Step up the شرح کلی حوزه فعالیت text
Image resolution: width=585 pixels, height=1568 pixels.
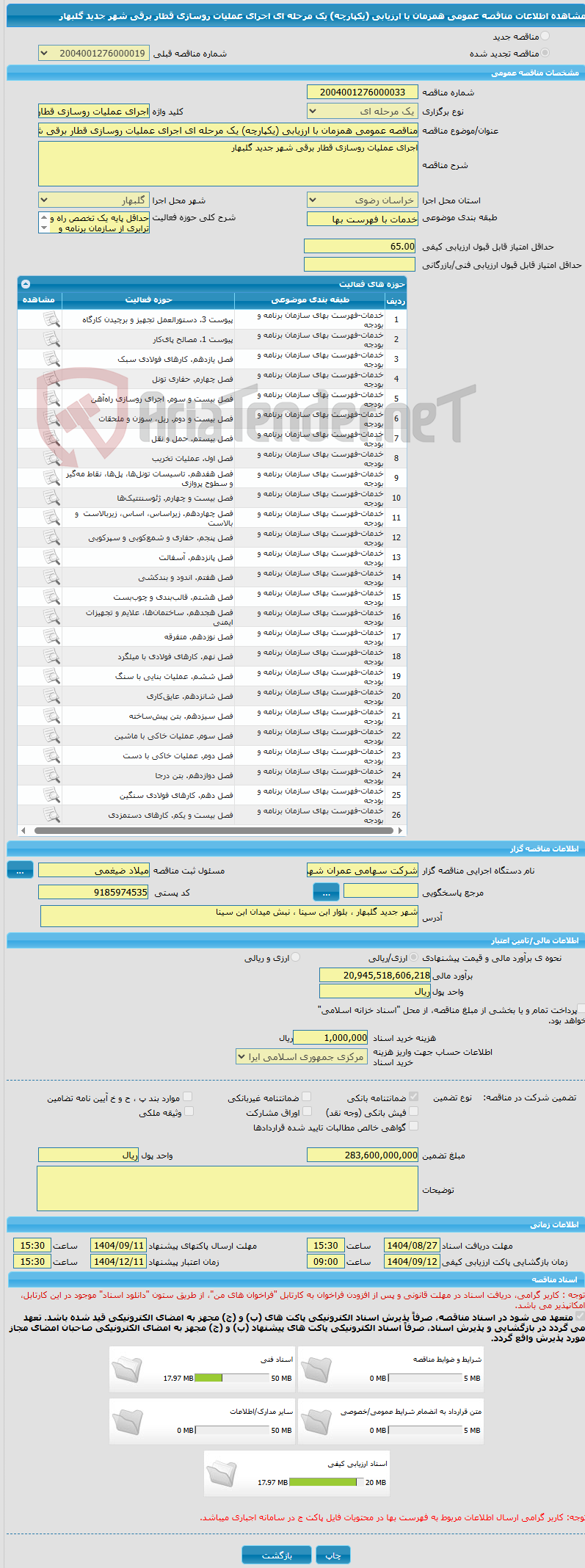tap(44, 217)
